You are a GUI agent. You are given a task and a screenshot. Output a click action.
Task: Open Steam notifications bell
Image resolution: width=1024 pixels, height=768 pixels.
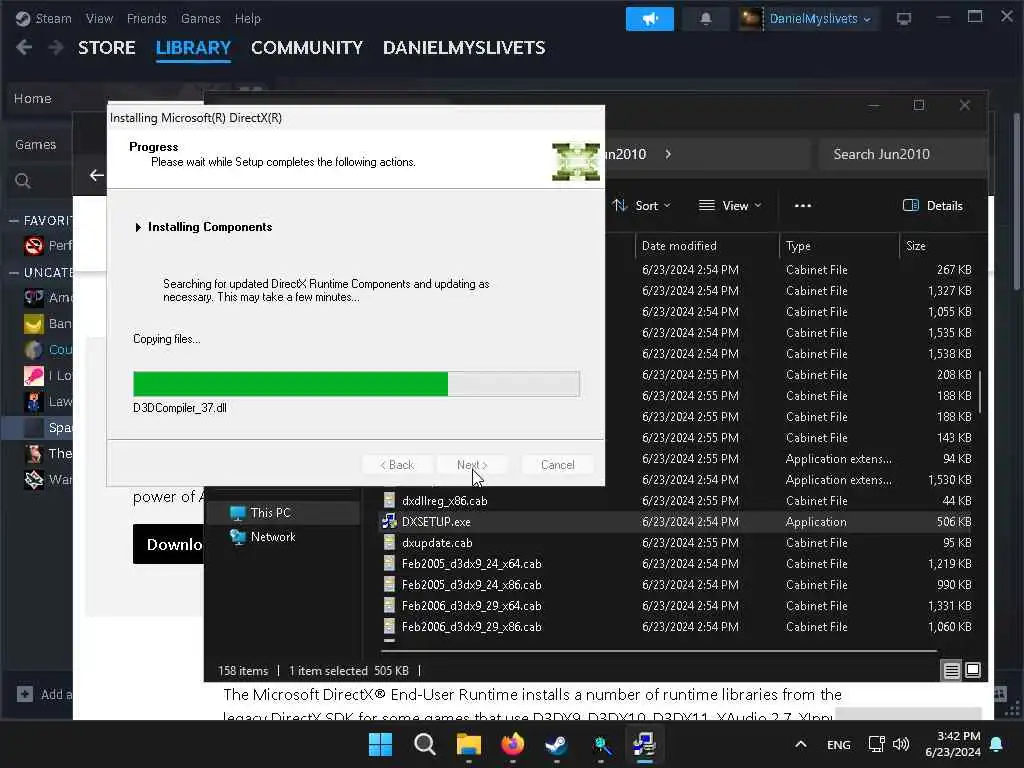point(705,18)
